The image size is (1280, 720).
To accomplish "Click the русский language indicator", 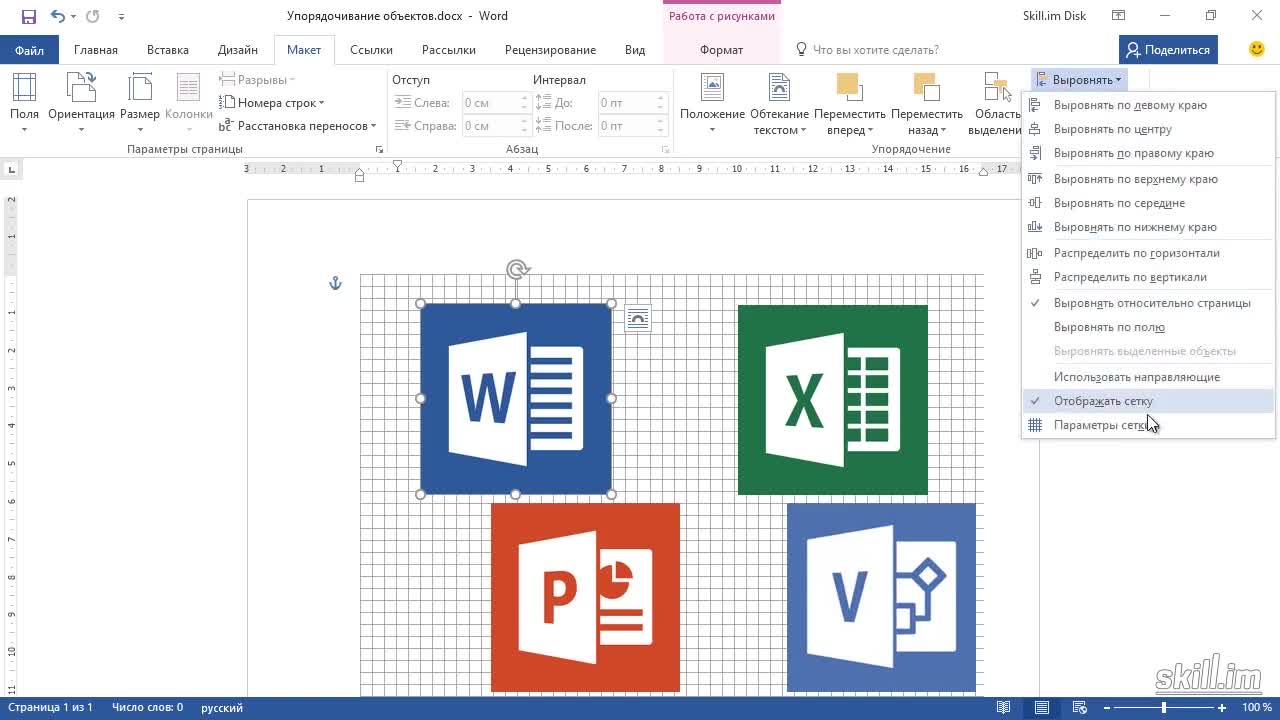I will point(222,708).
